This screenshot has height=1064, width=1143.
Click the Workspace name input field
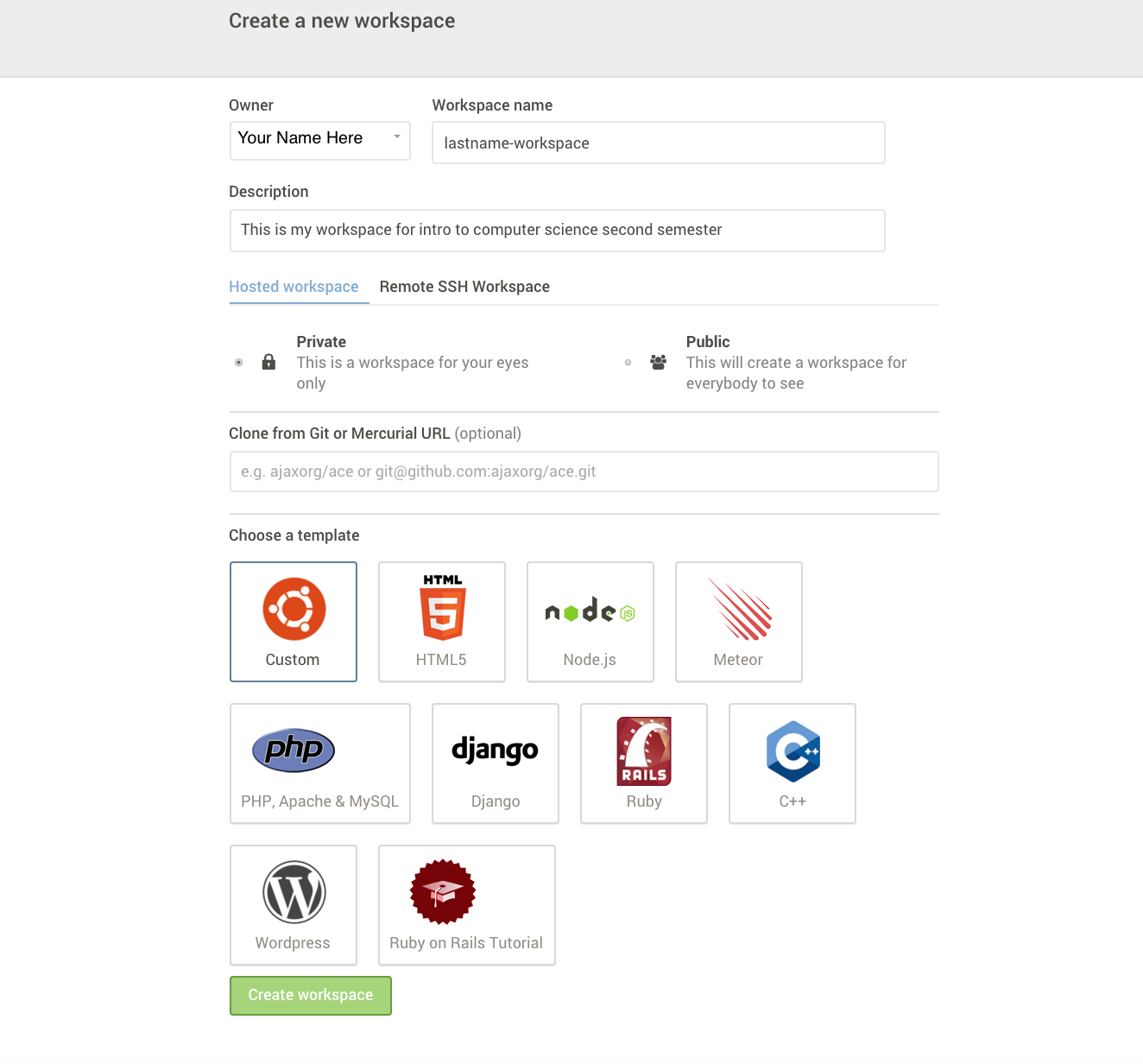[x=658, y=143]
